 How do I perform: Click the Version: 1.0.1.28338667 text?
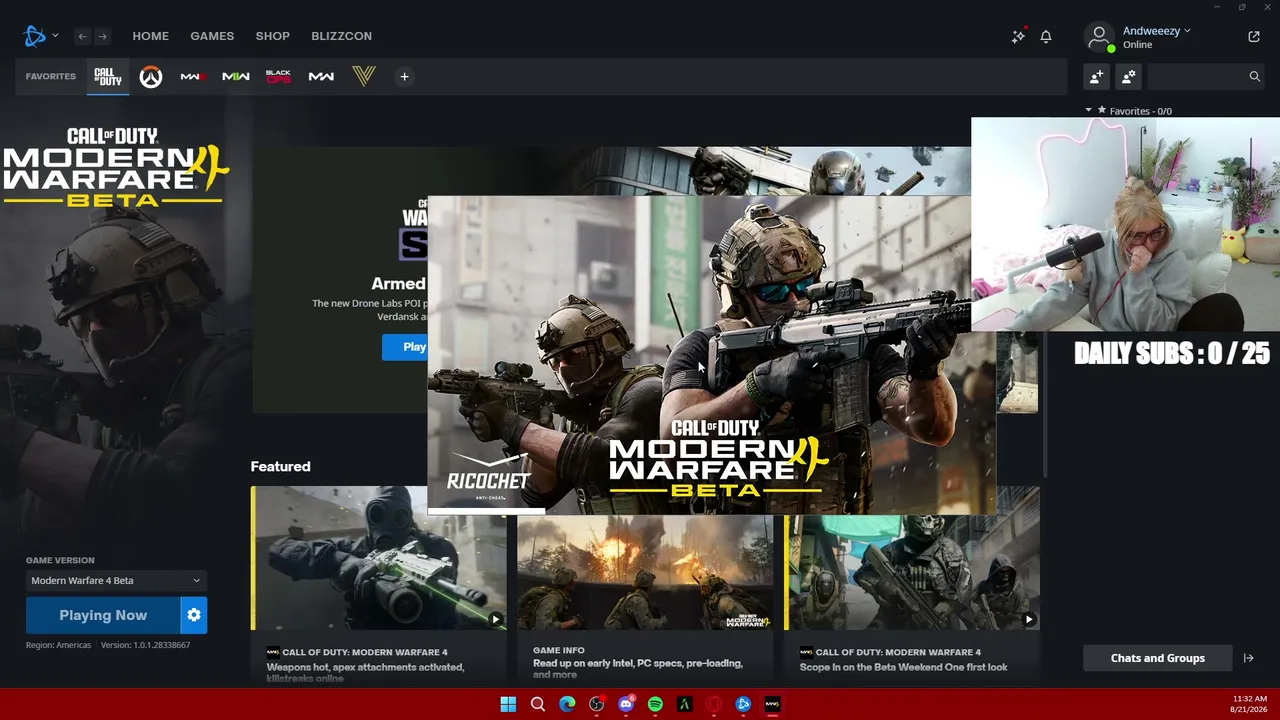pyautogui.click(x=145, y=645)
